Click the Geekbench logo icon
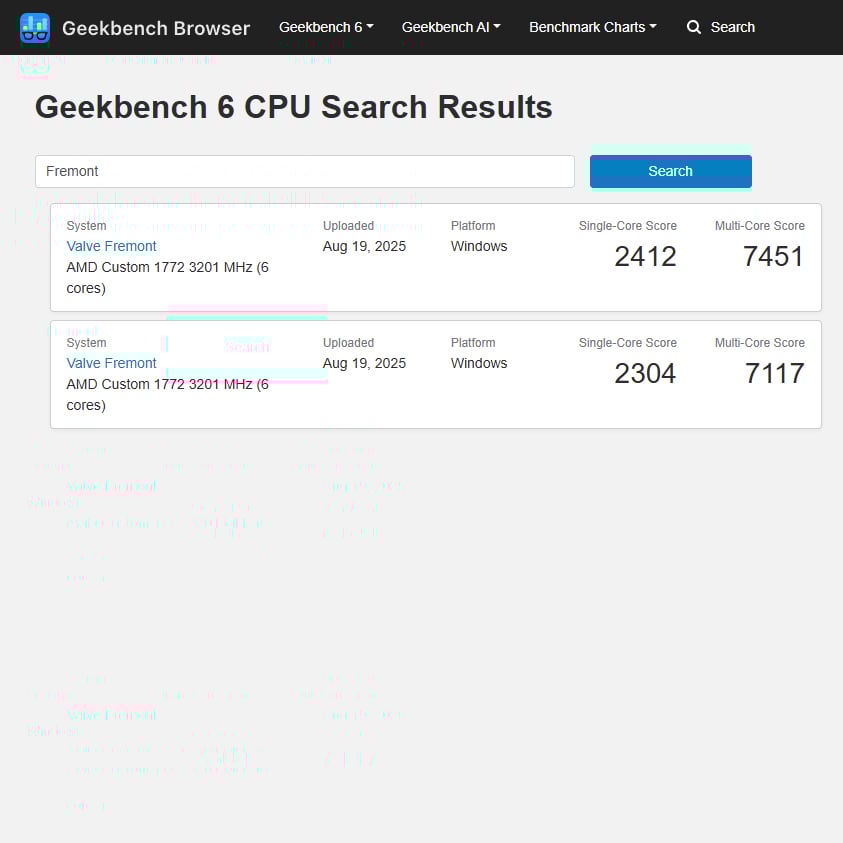 [x=35, y=28]
